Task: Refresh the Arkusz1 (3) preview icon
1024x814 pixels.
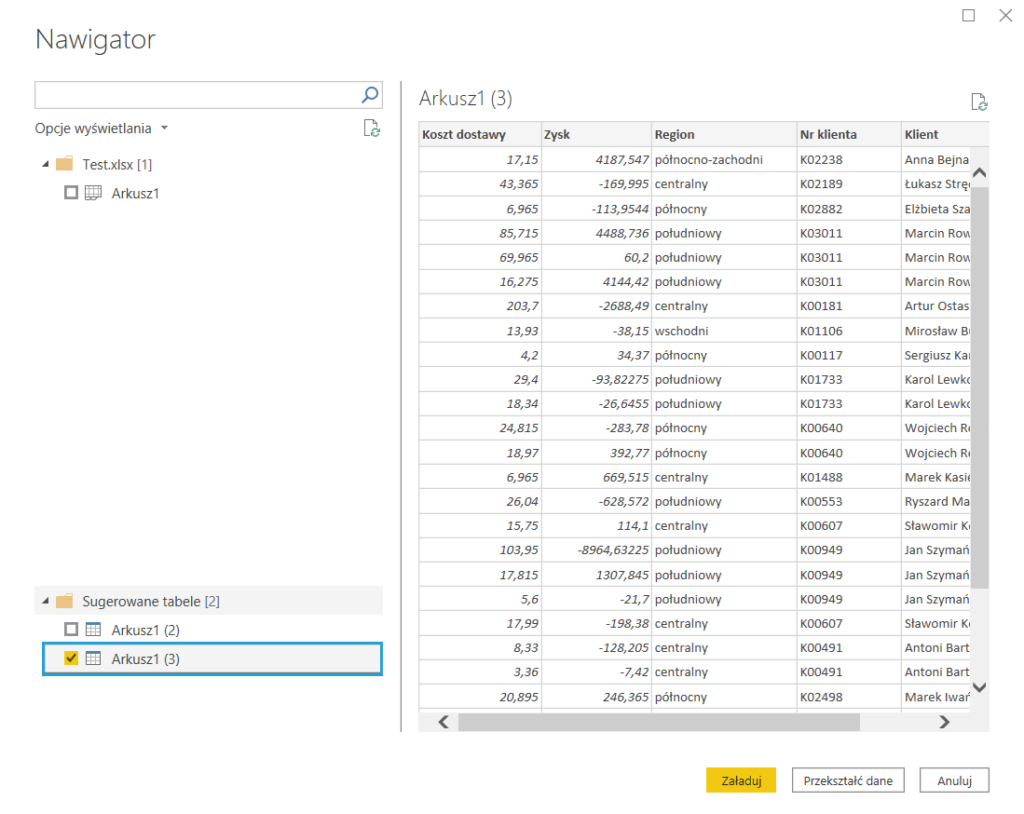Action: click(x=979, y=102)
